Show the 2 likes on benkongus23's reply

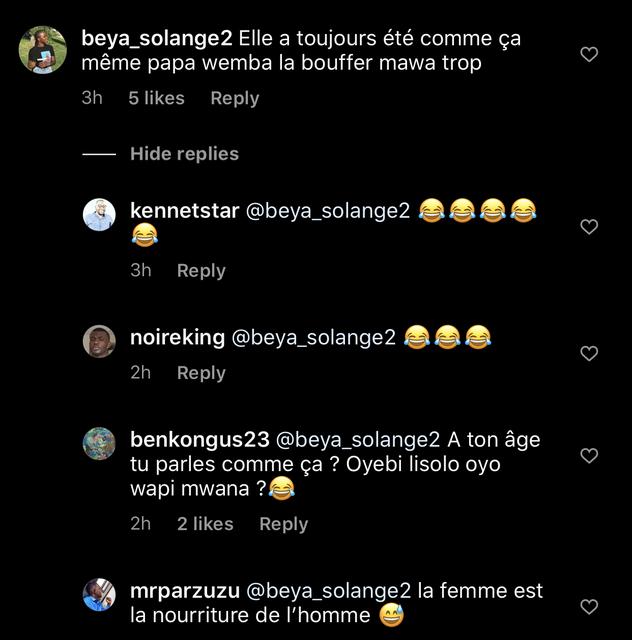point(205,524)
